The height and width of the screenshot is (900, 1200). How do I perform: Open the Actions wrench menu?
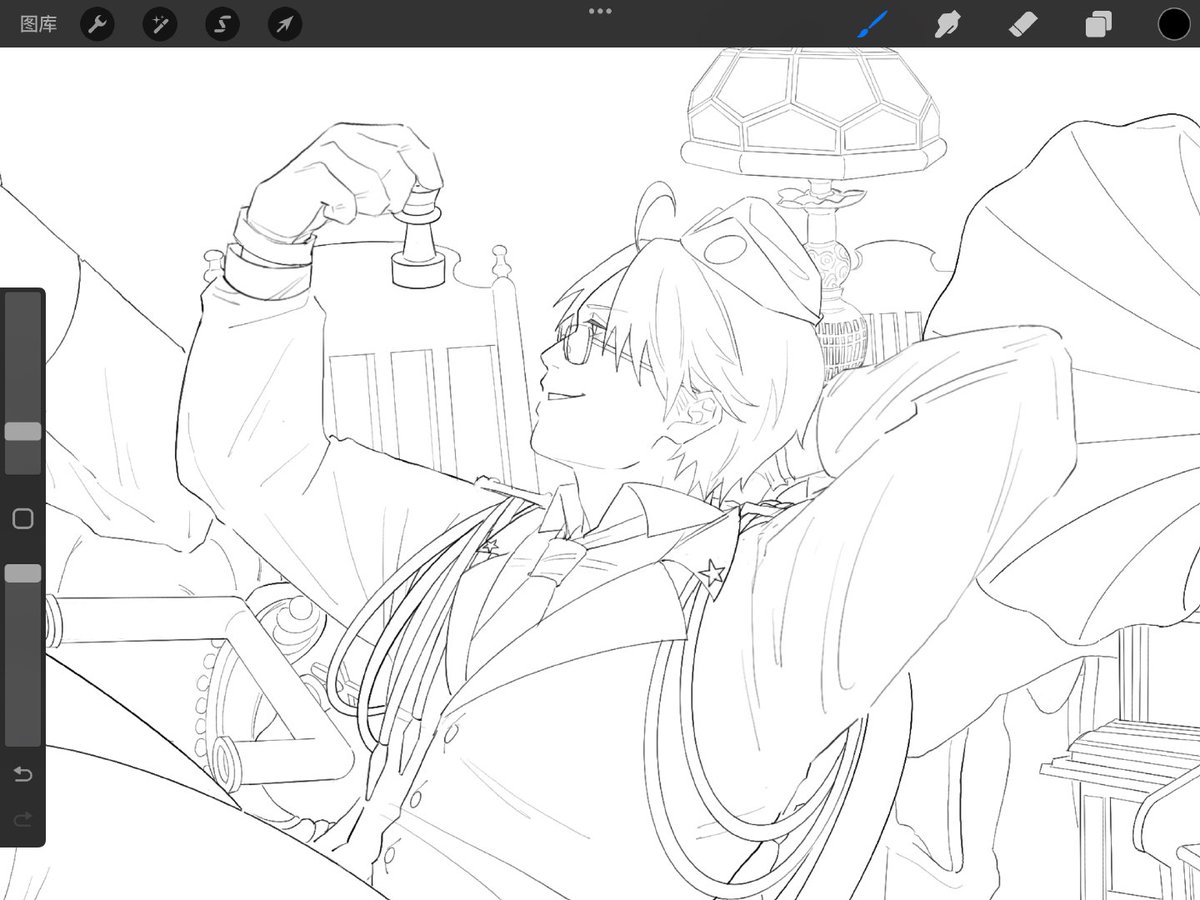pyautogui.click(x=97, y=24)
